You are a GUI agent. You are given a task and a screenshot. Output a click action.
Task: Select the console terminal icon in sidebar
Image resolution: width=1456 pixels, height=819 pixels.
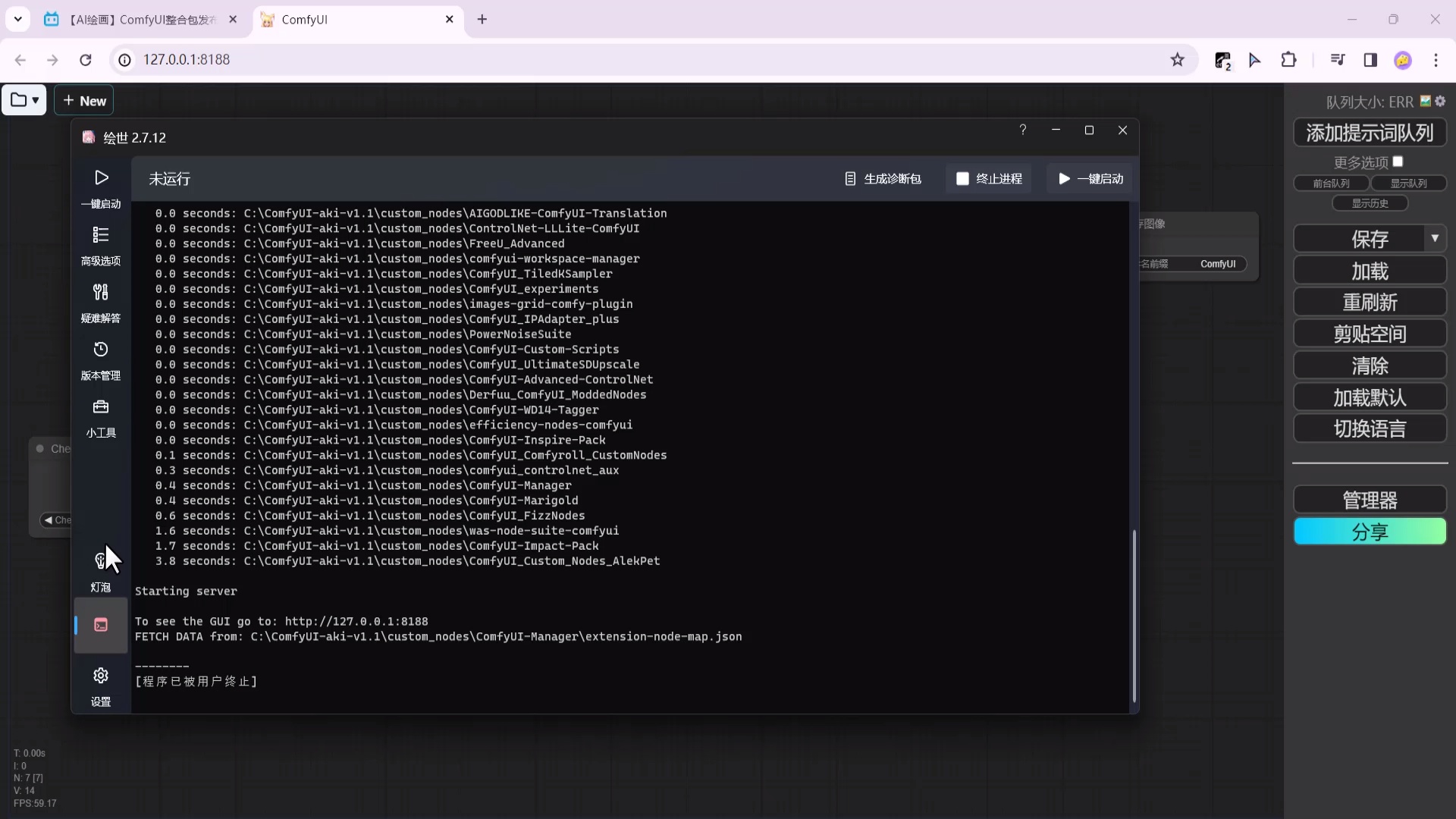(101, 625)
